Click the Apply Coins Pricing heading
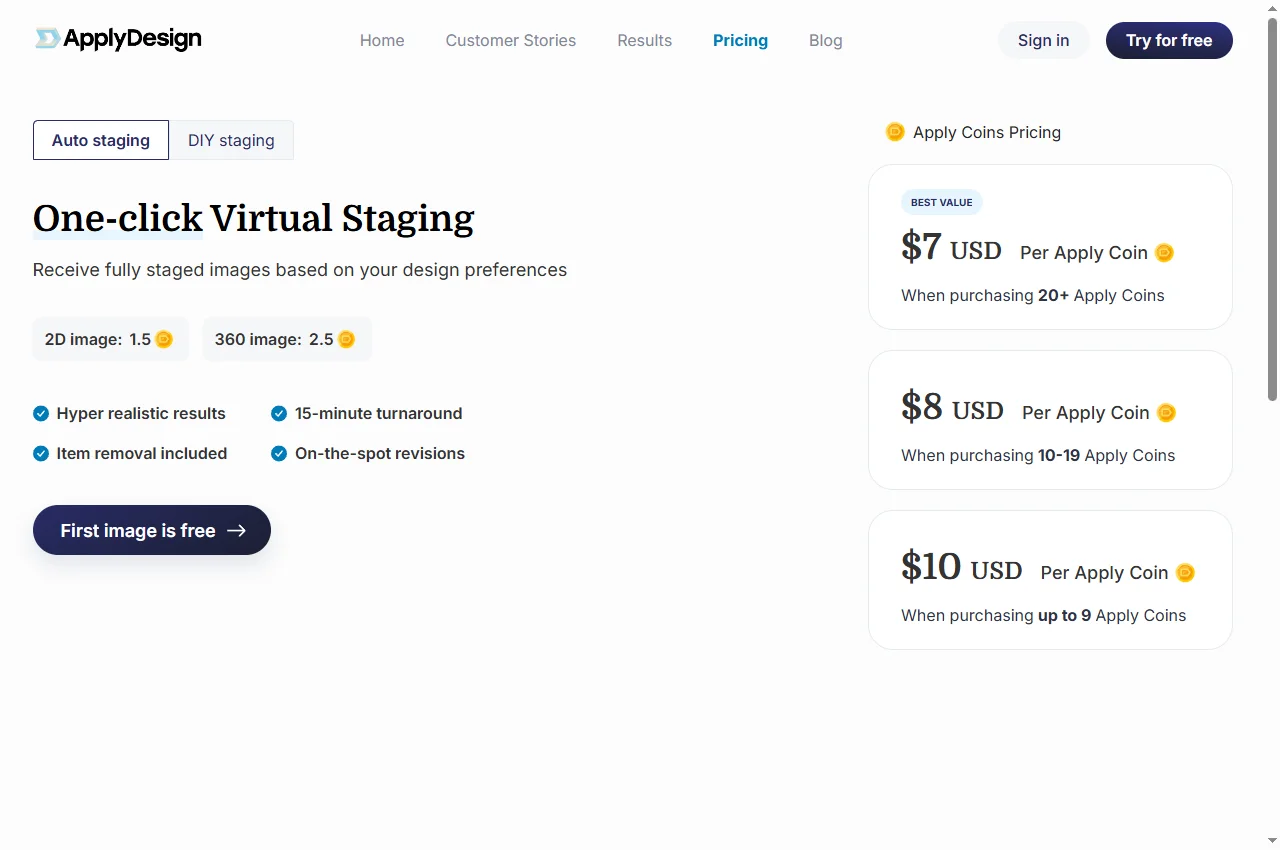The height and width of the screenshot is (850, 1280). point(987,132)
